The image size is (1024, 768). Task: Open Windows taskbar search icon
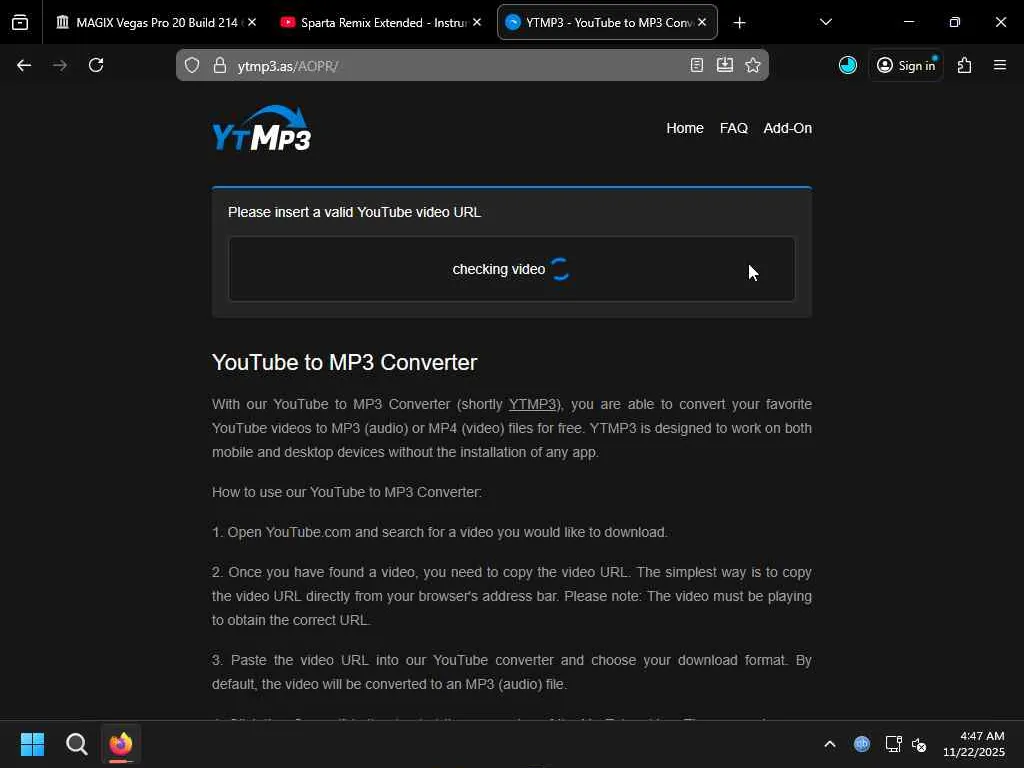coord(76,744)
